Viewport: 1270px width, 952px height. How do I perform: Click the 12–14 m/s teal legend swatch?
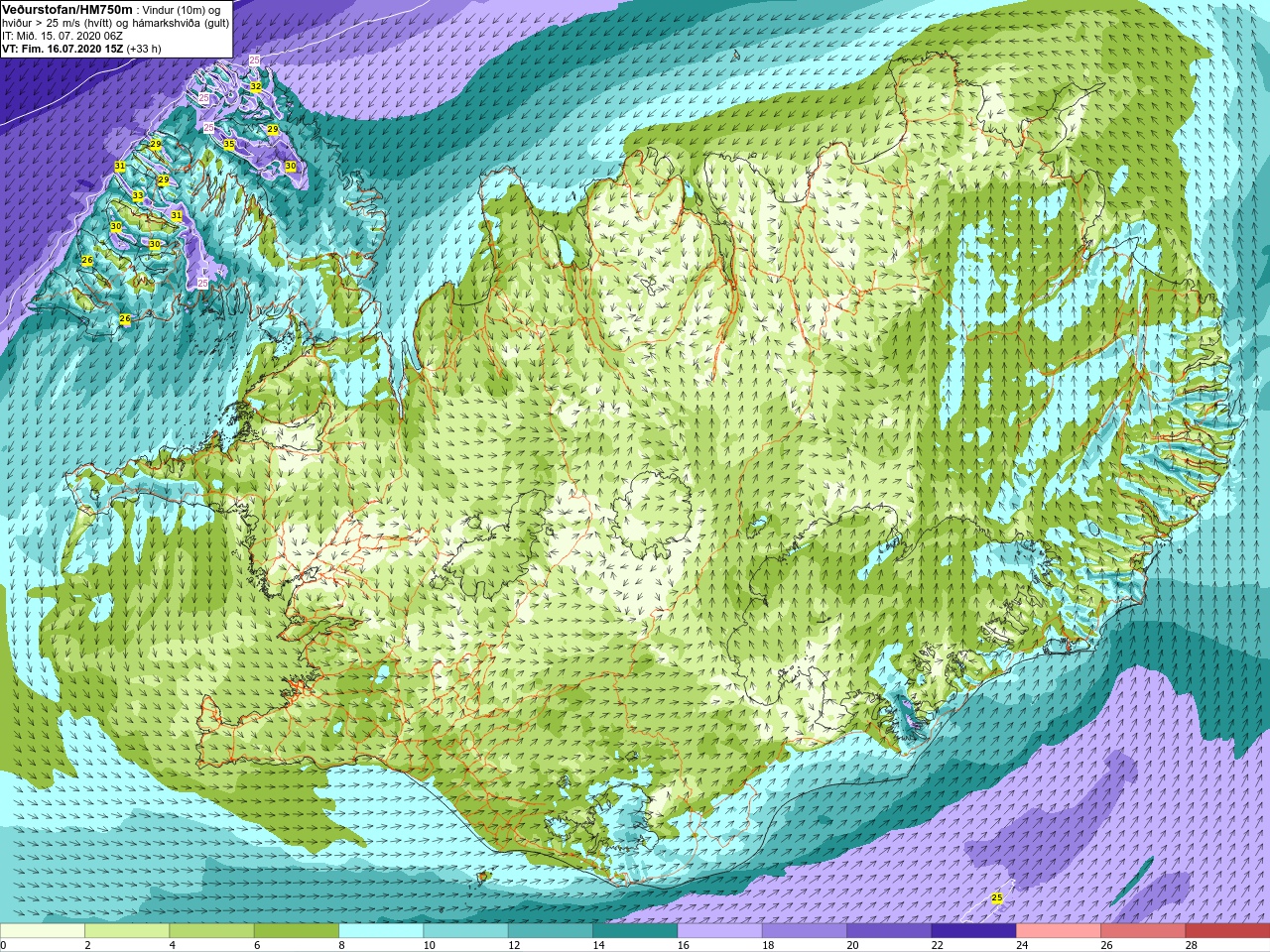click(x=551, y=932)
